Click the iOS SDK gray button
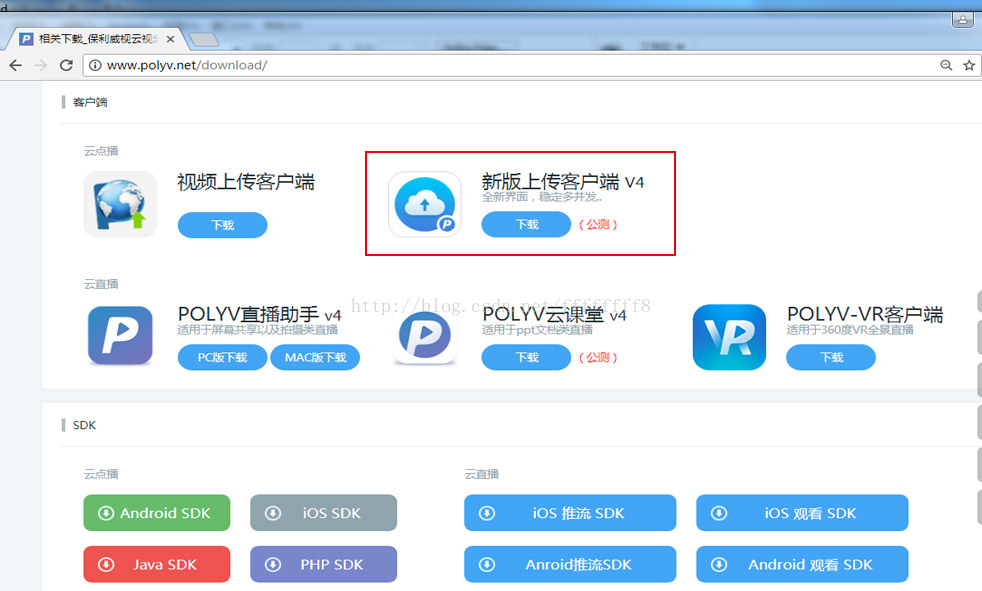The width and height of the screenshot is (982, 591). pos(323,513)
